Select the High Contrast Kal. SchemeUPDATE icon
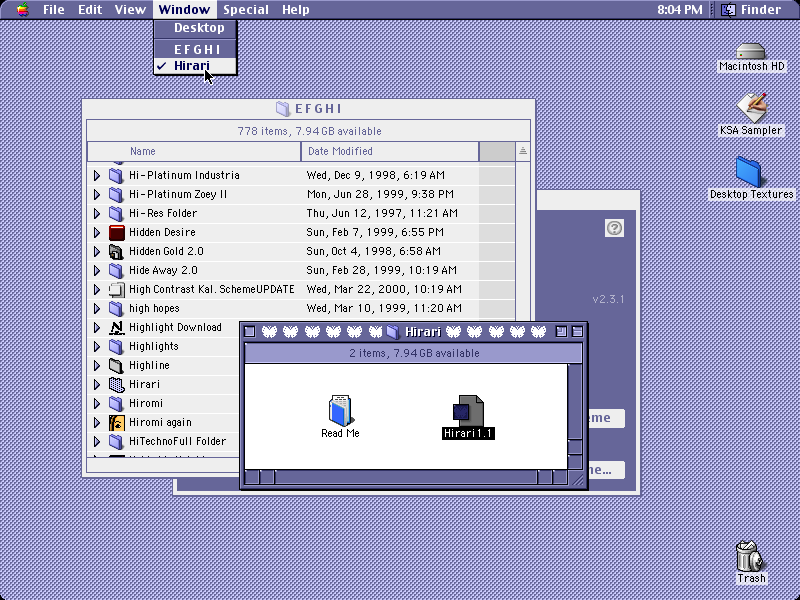800x600 pixels. pos(116,289)
